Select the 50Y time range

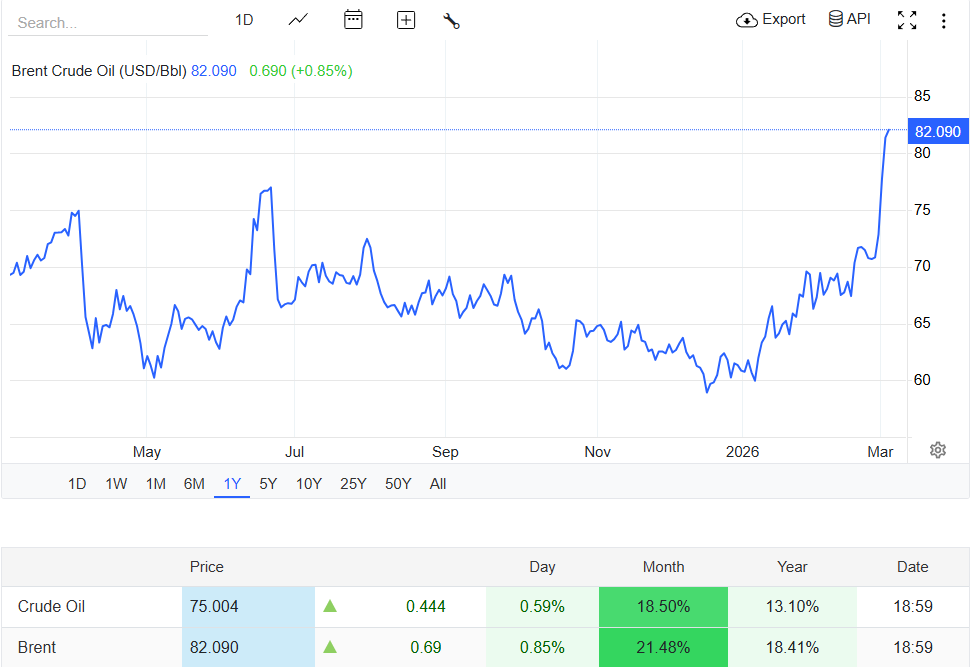[x=398, y=484]
